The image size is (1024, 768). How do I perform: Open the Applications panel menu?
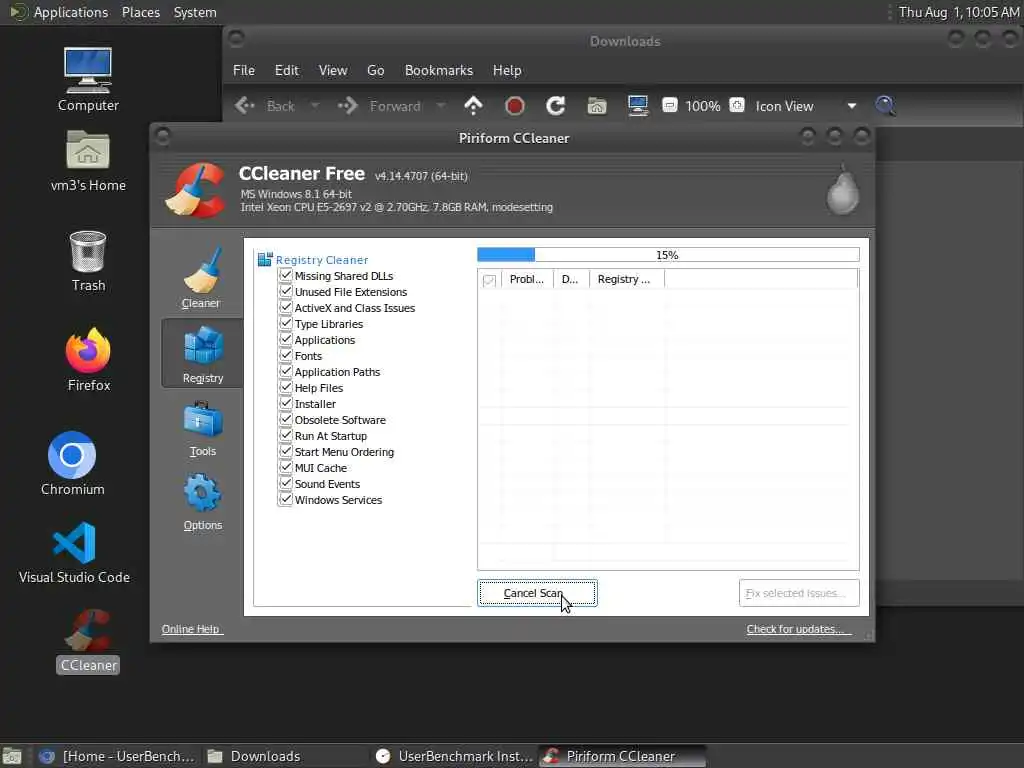[71, 12]
